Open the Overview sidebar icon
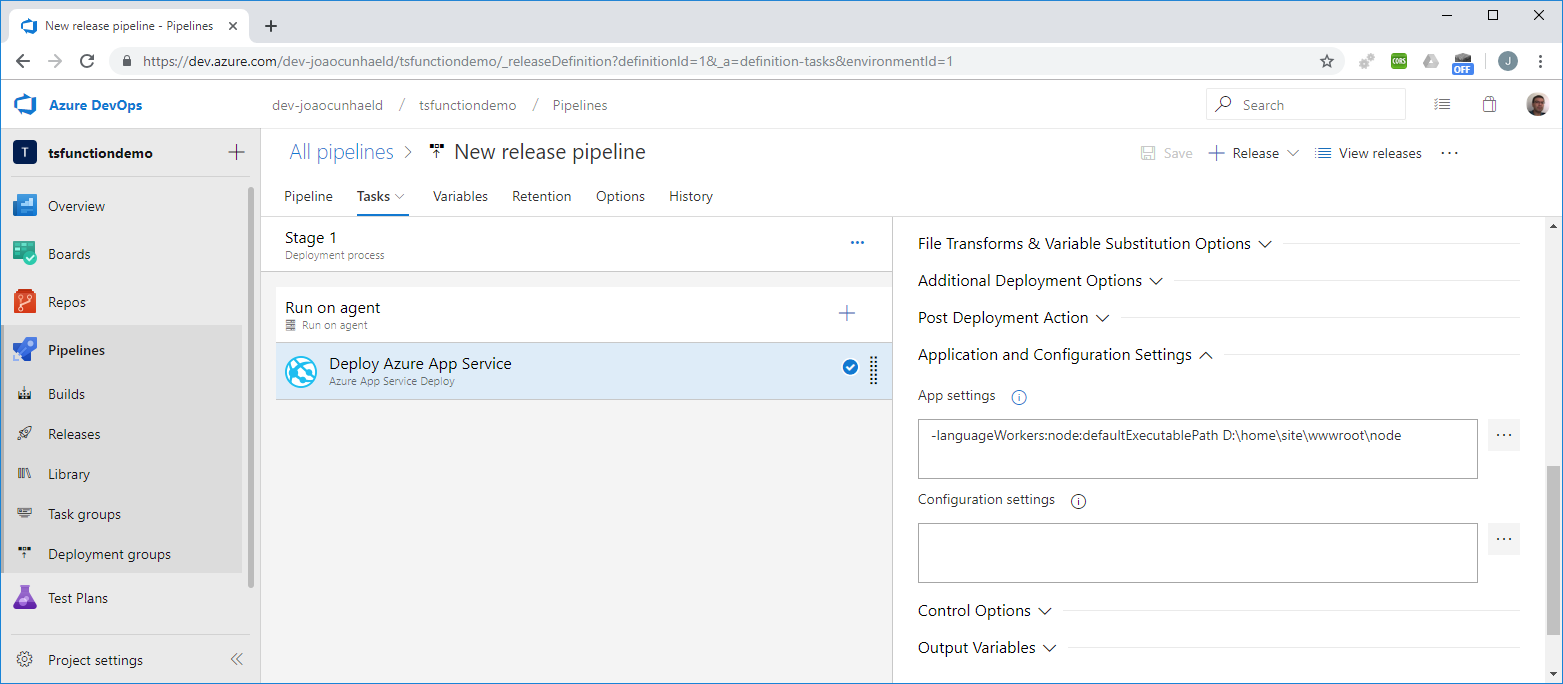This screenshot has height=684, width=1563. (x=25, y=206)
